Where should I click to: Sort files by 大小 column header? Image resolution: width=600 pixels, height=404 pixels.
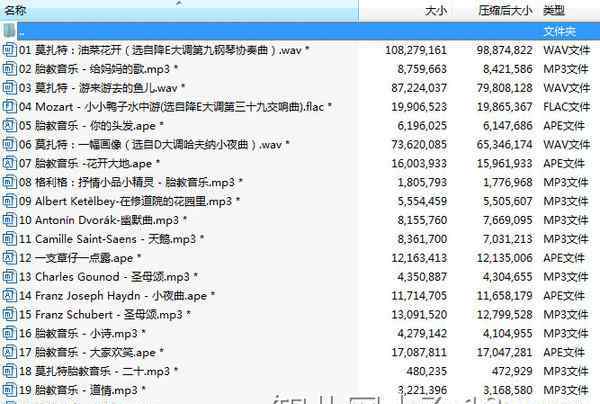click(436, 10)
